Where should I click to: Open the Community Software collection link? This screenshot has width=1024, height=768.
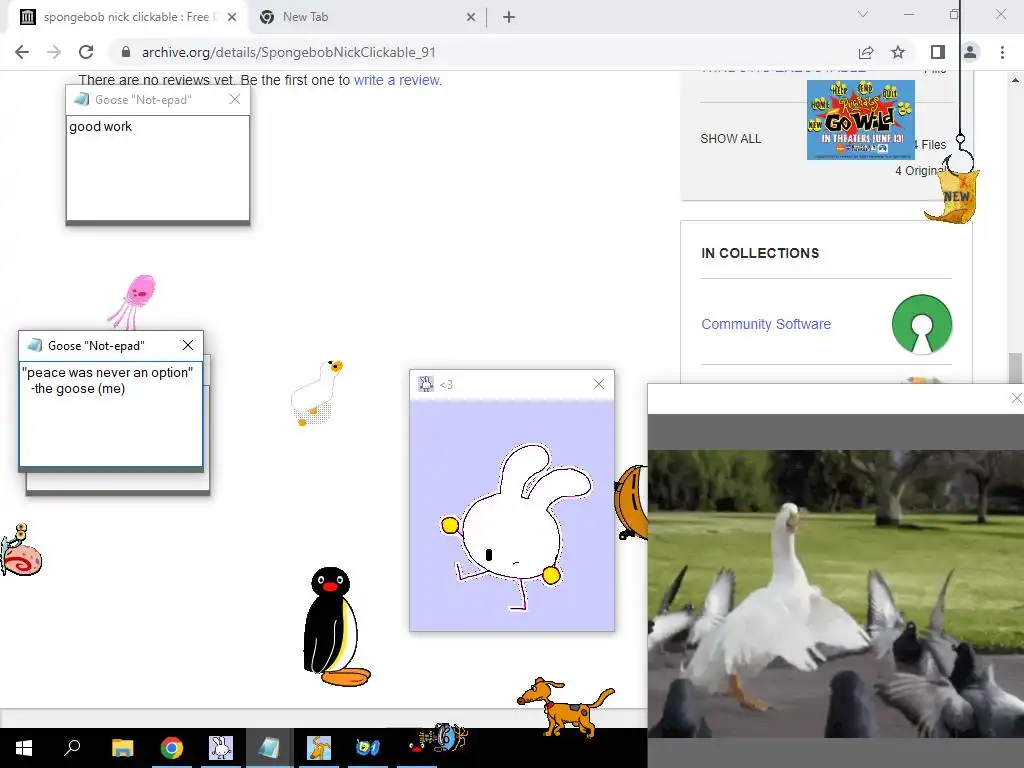click(x=766, y=324)
